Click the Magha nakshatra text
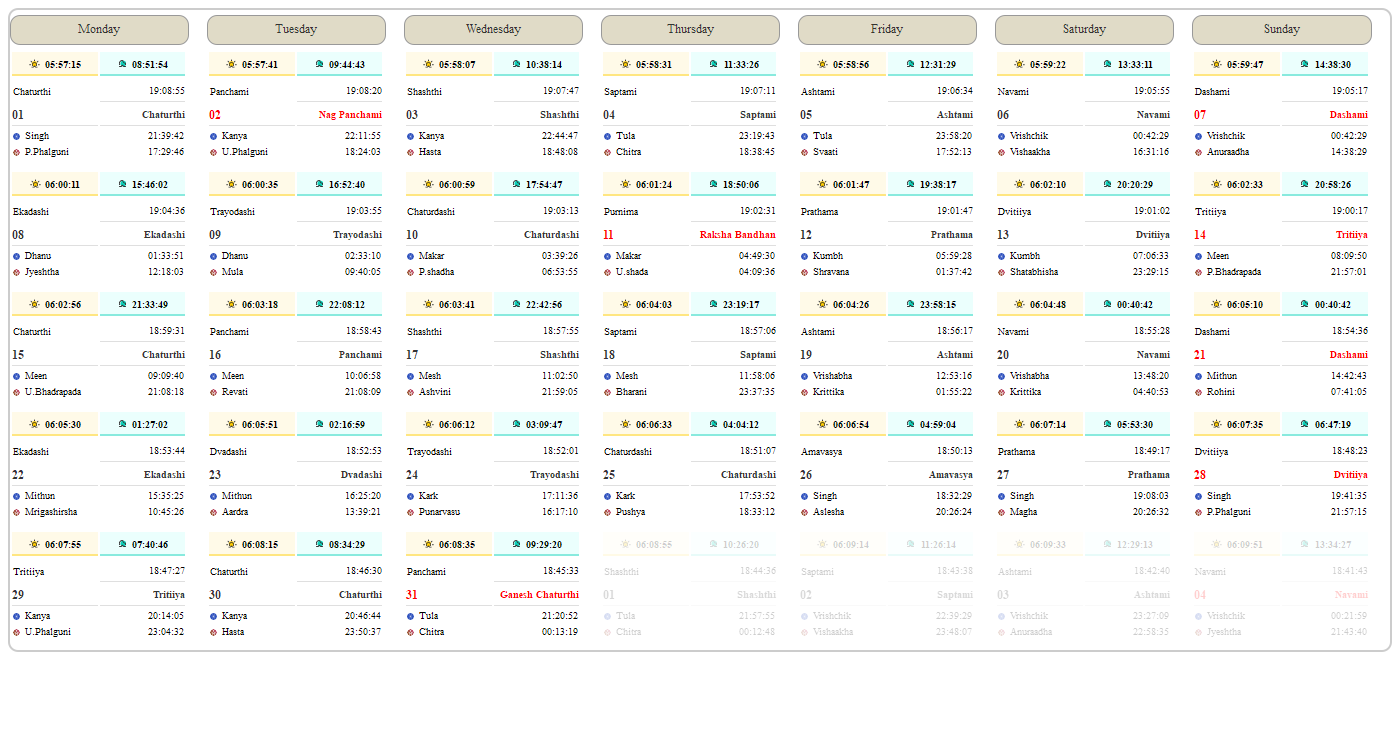 click(1024, 512)
